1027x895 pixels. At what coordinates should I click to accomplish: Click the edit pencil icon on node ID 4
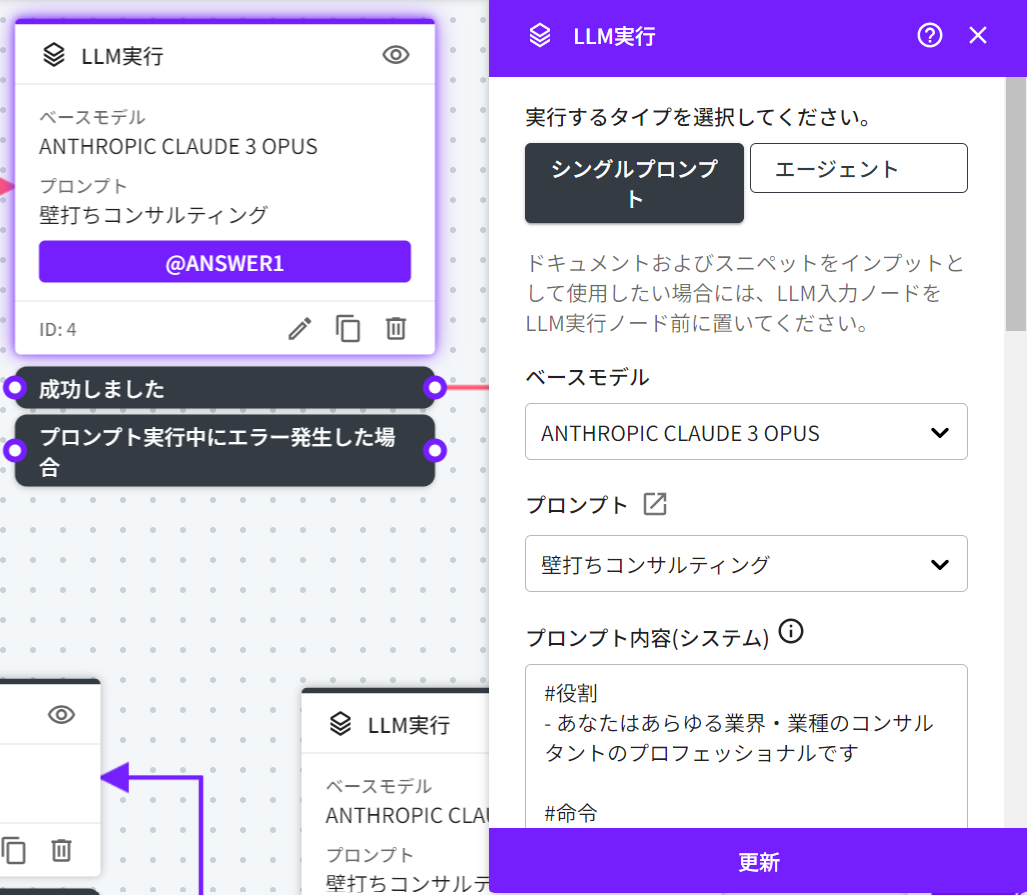coord(300,329)
